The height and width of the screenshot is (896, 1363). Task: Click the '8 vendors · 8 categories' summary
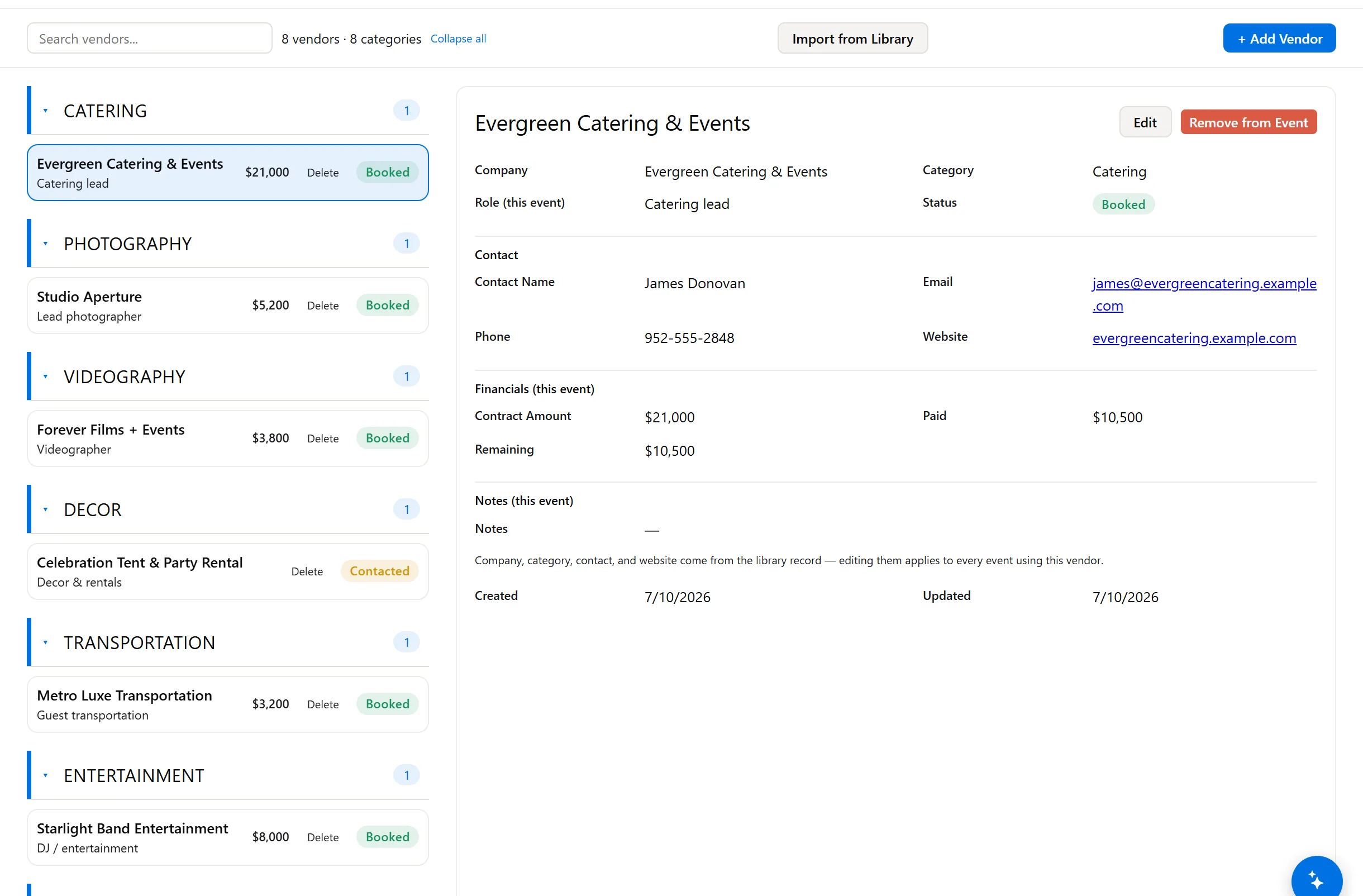point(351,39)
